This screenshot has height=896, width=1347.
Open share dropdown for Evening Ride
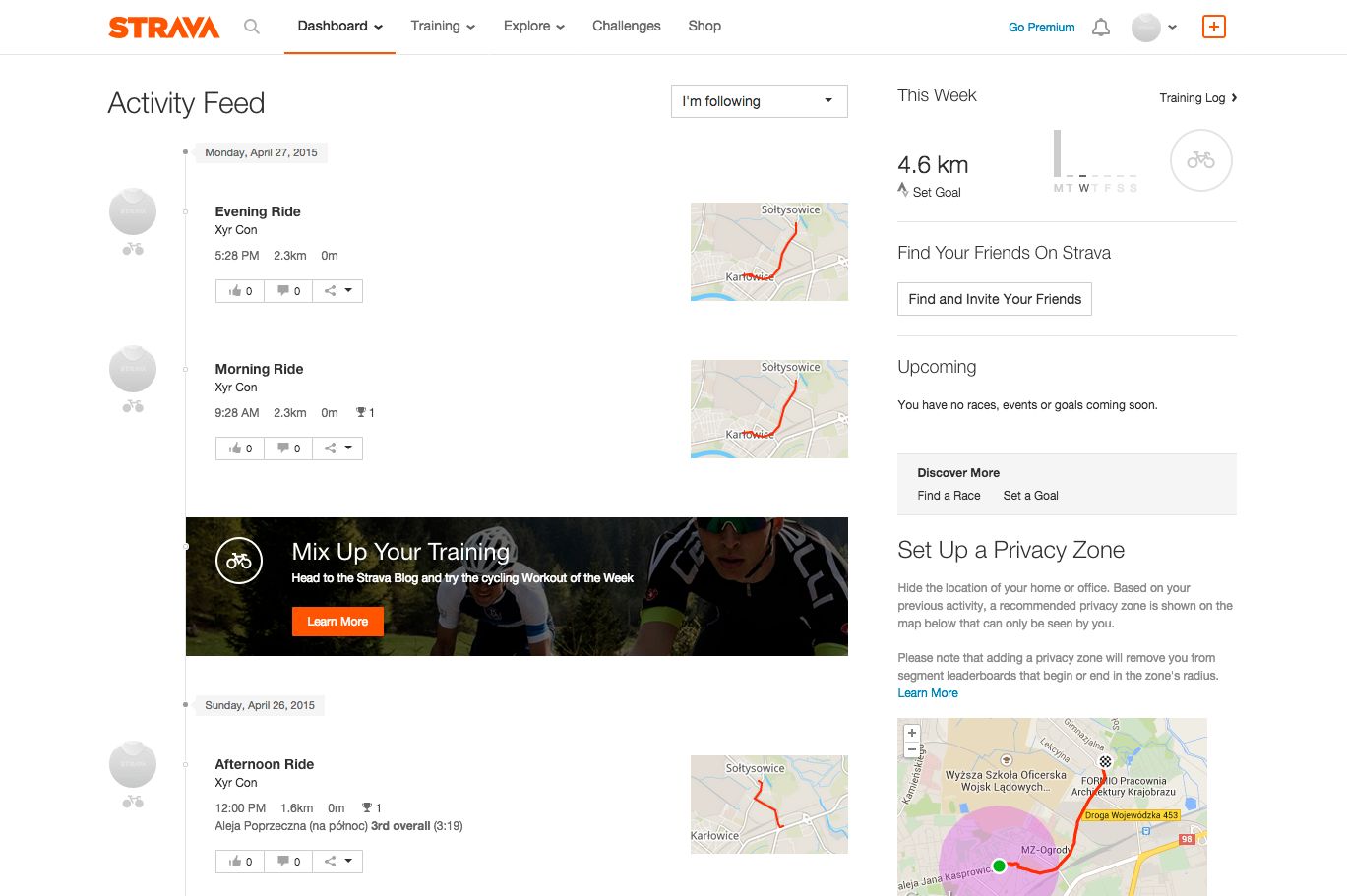337,291
